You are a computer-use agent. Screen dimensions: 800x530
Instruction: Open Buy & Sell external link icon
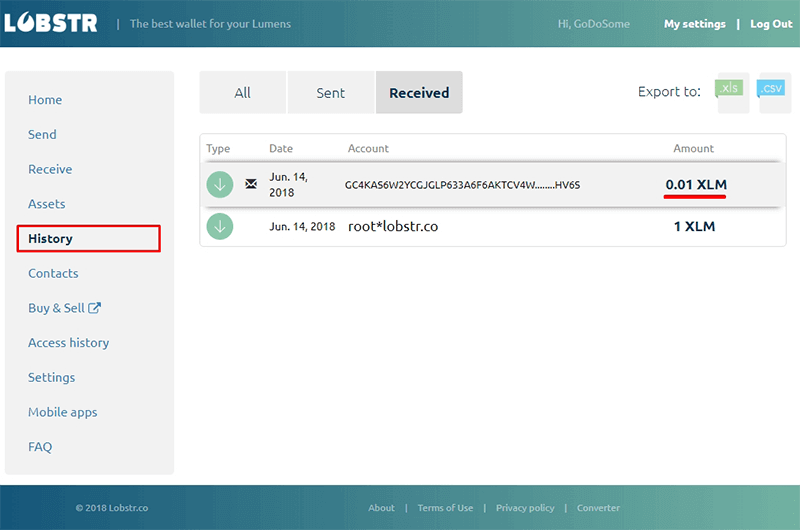(94, 308)
